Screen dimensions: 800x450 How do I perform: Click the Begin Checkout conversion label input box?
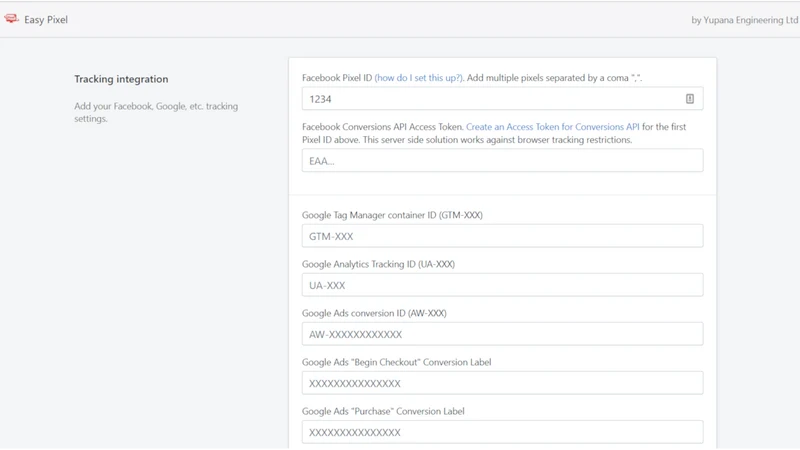pos(502,383)
